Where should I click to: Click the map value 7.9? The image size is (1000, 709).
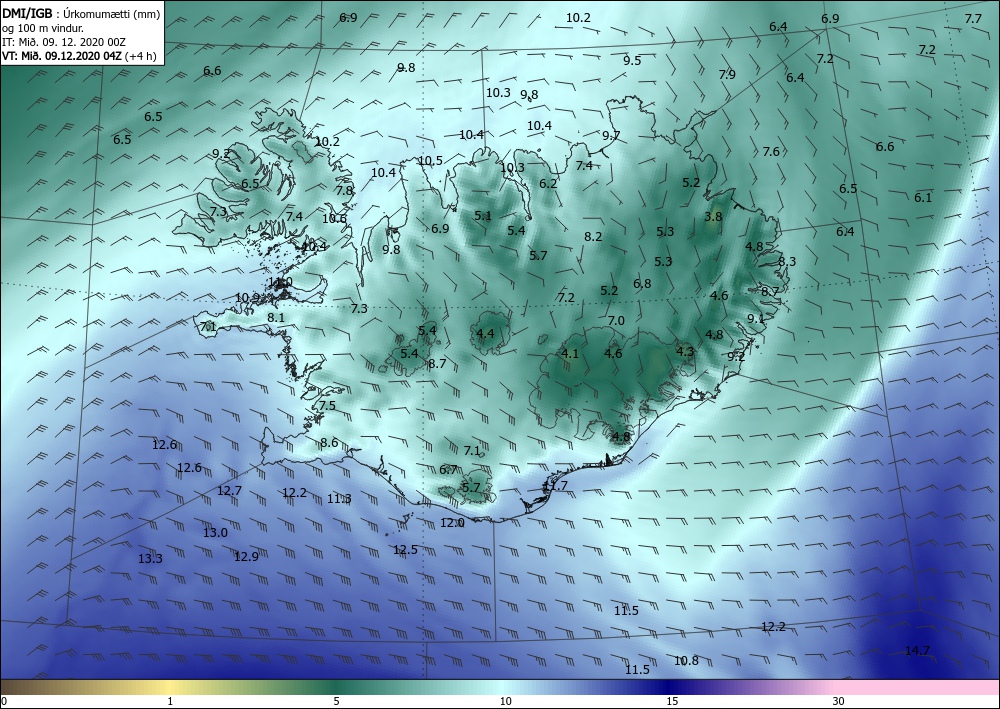click(x=727, y=75)
